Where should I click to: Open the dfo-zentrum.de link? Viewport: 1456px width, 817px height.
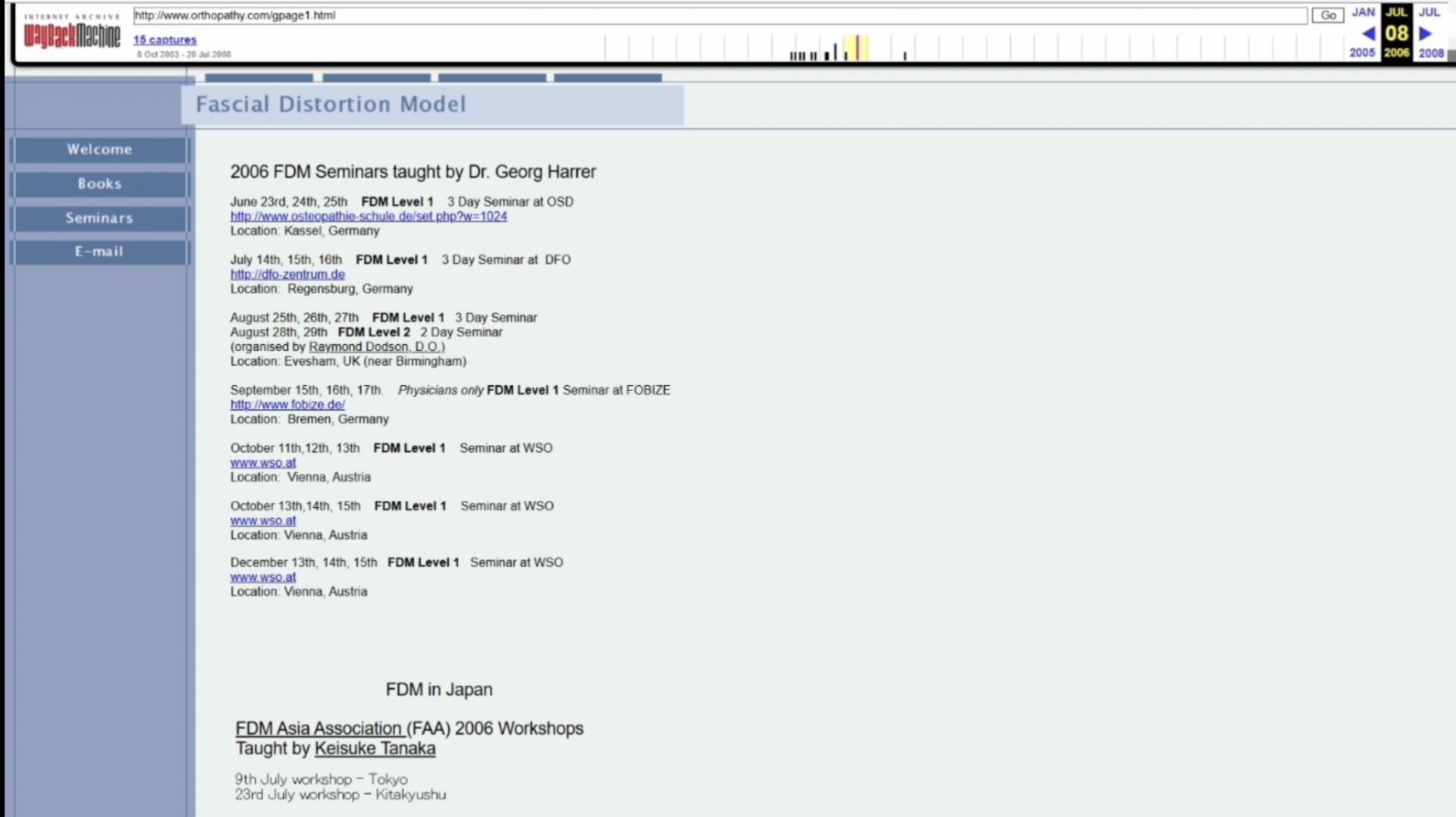(287, 274)
